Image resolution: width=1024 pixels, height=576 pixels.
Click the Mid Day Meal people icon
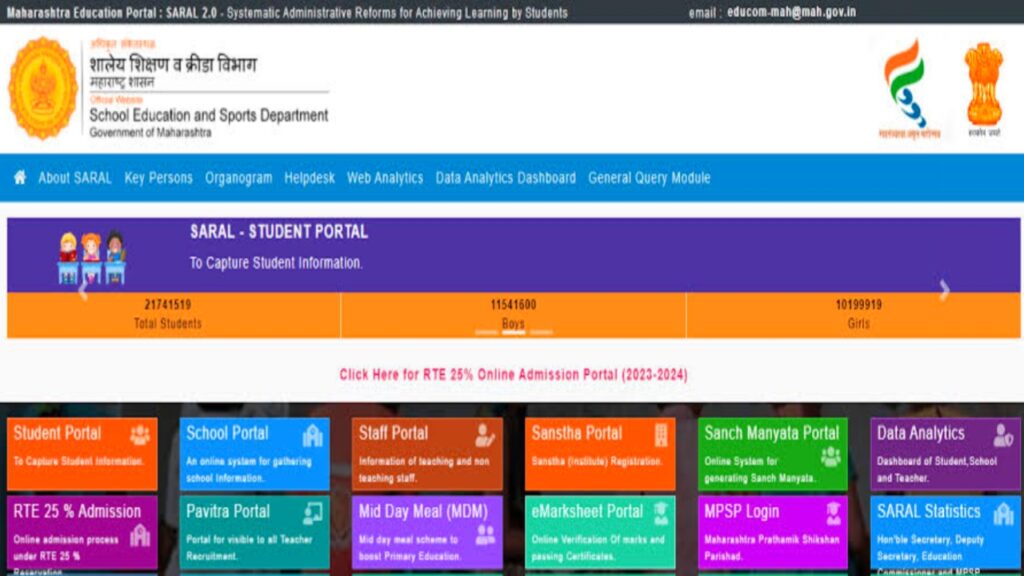tap(485, 534)
